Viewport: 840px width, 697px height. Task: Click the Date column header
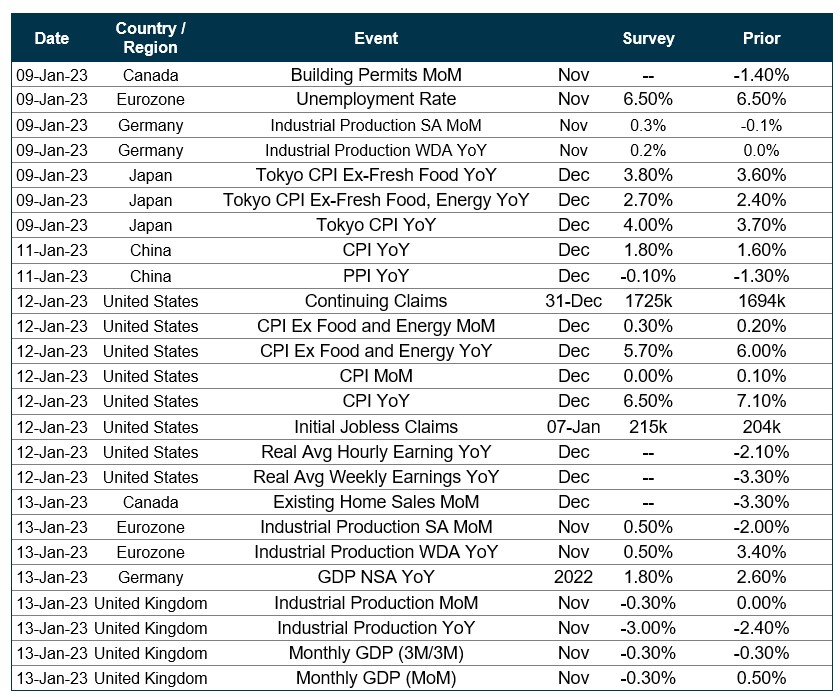point(52,38)
